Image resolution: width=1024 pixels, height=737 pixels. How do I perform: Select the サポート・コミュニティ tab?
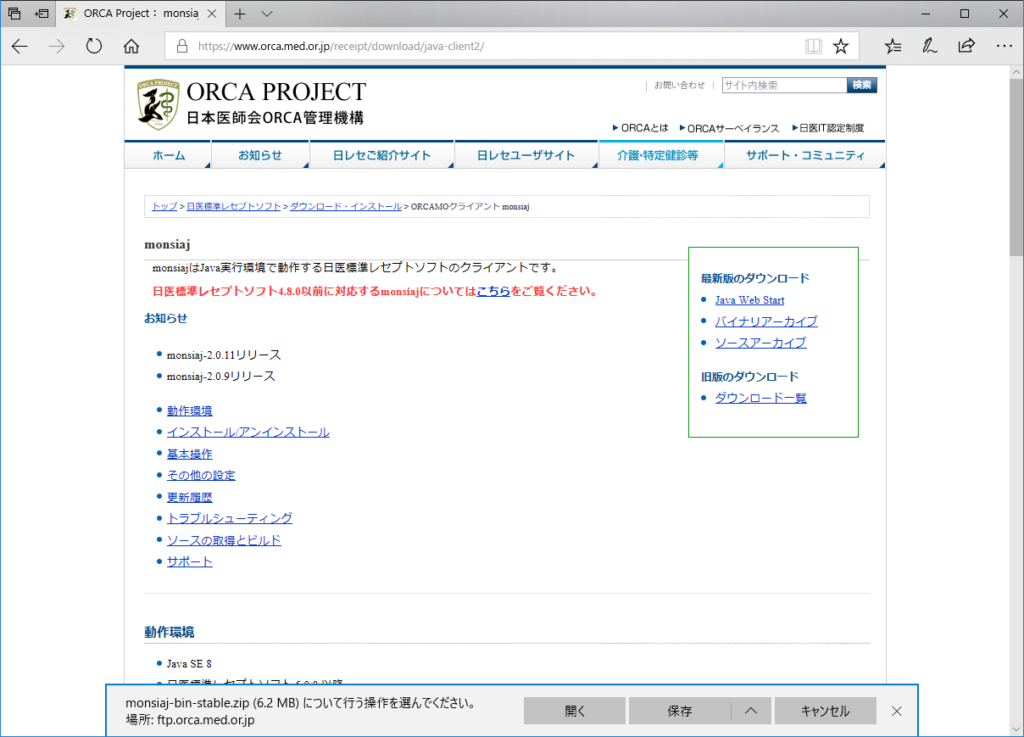pos(805,155)
